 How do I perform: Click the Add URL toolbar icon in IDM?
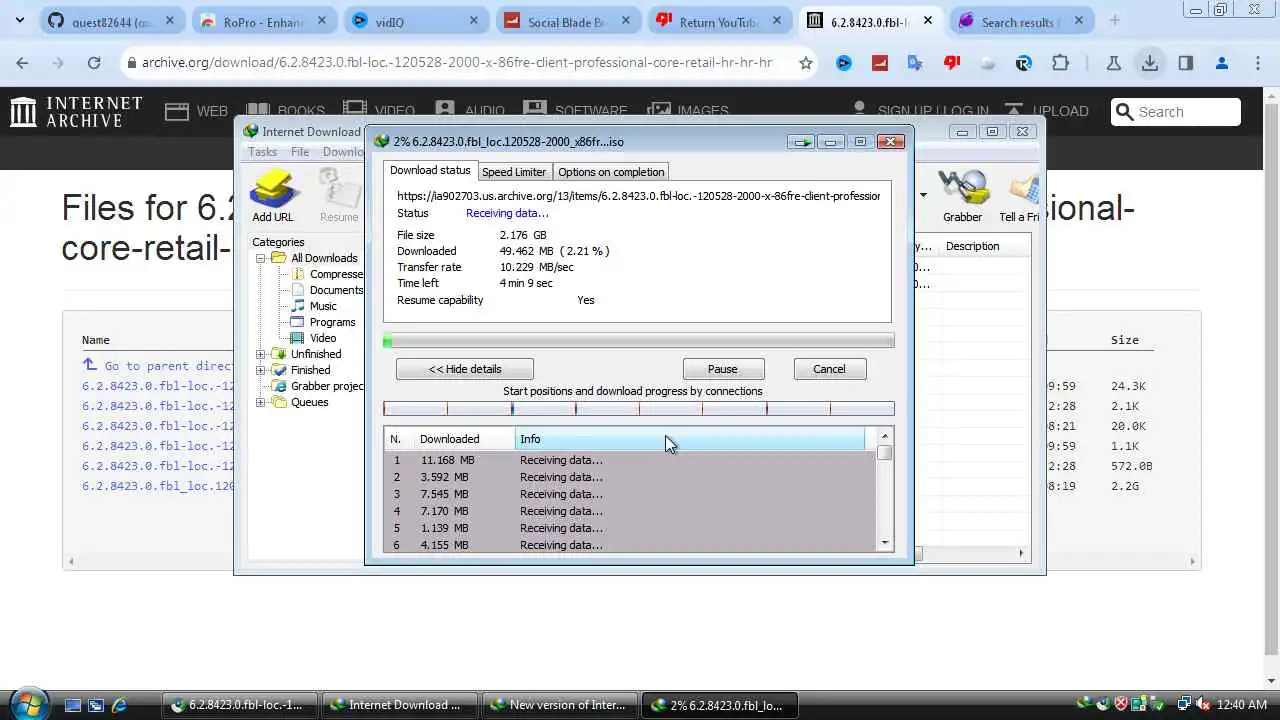(x=273, y=196)
